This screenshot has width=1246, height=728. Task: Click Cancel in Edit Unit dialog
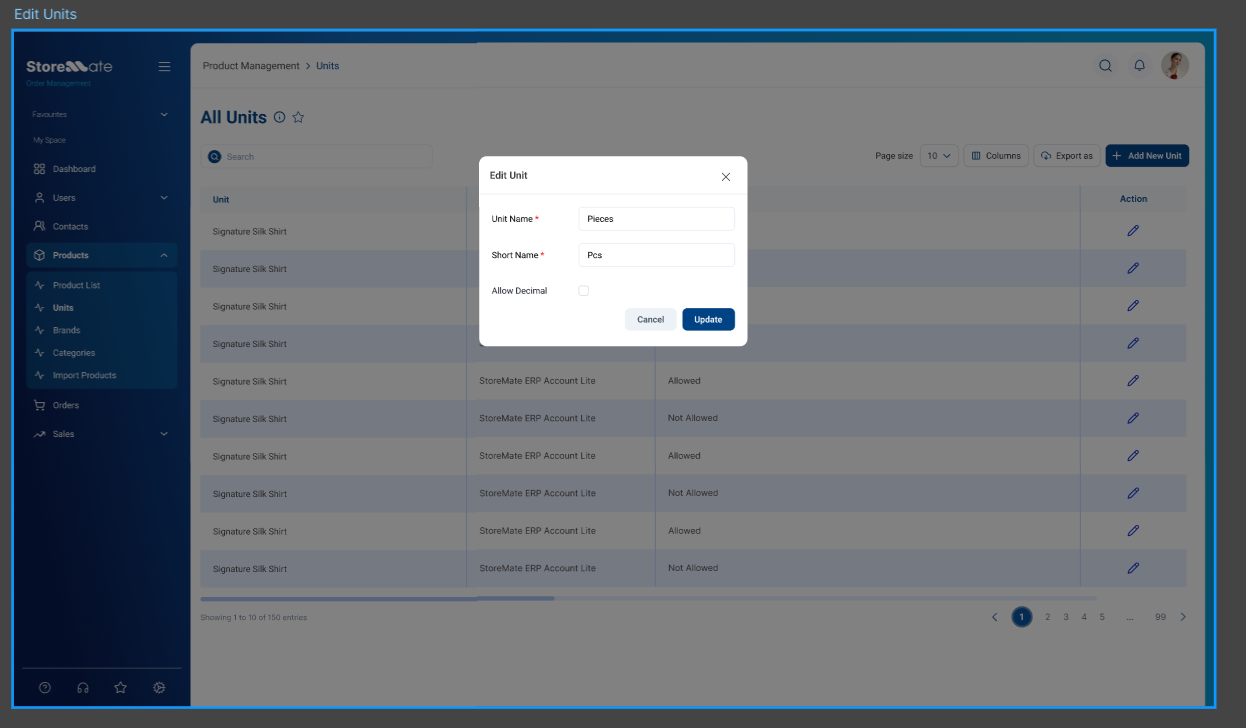(x=650, y=319)
